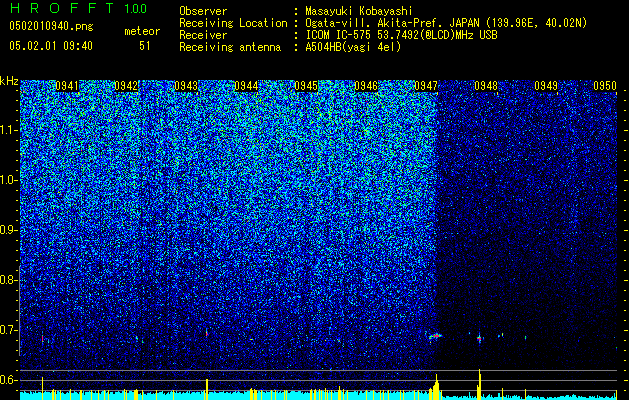Click the Receiving antenna label
Image resolution: width=629 pixels, height=400 pixels.
(x=230, y=47)
